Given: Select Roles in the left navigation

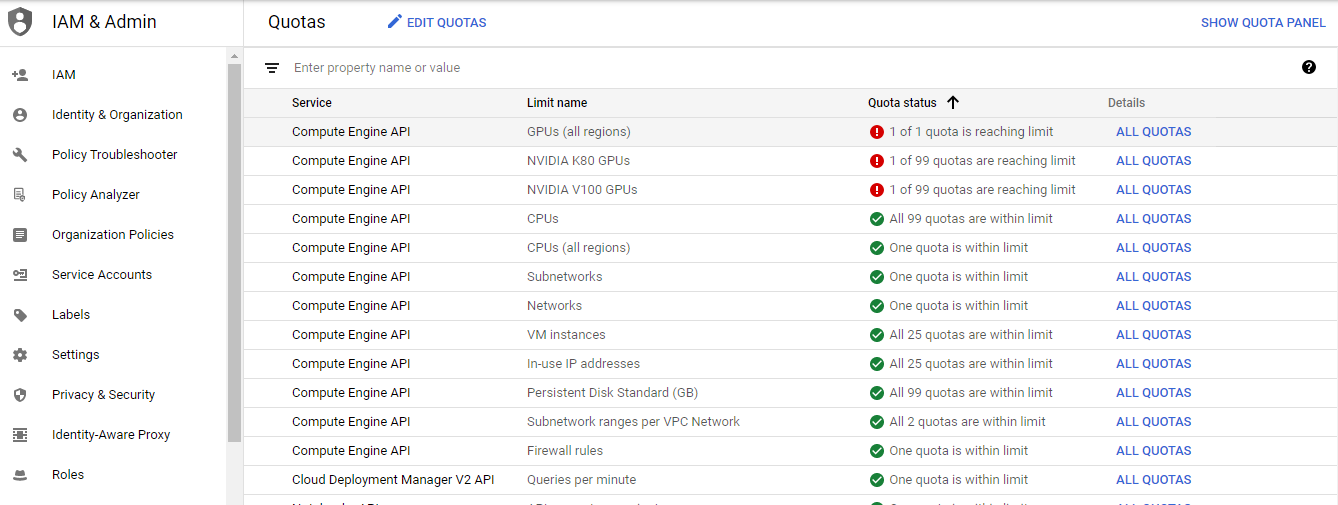Looking at the screenshot, I should pos(68,475).
